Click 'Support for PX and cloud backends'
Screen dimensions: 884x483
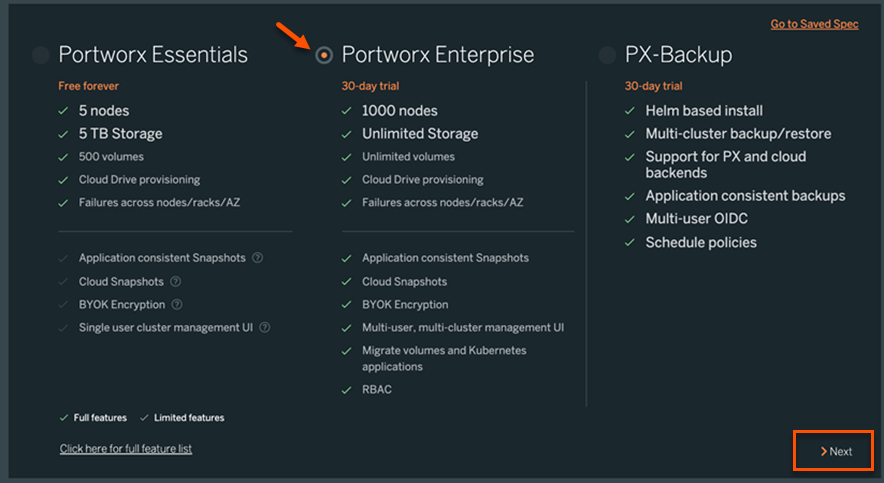[726, 165]
